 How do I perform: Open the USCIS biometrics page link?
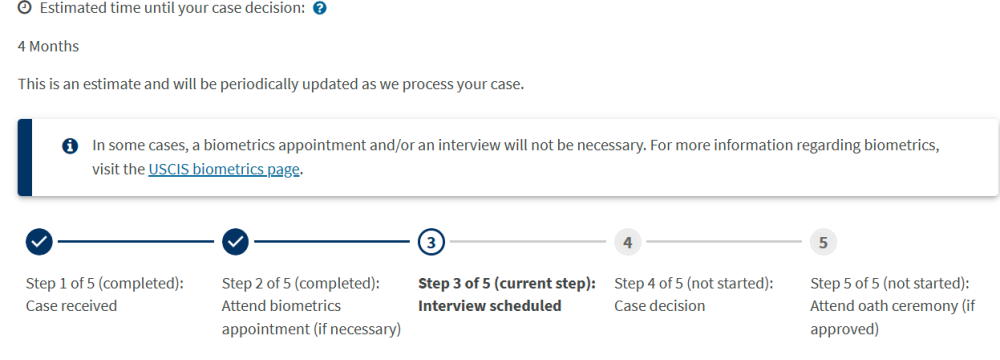(x=224, y=170)
